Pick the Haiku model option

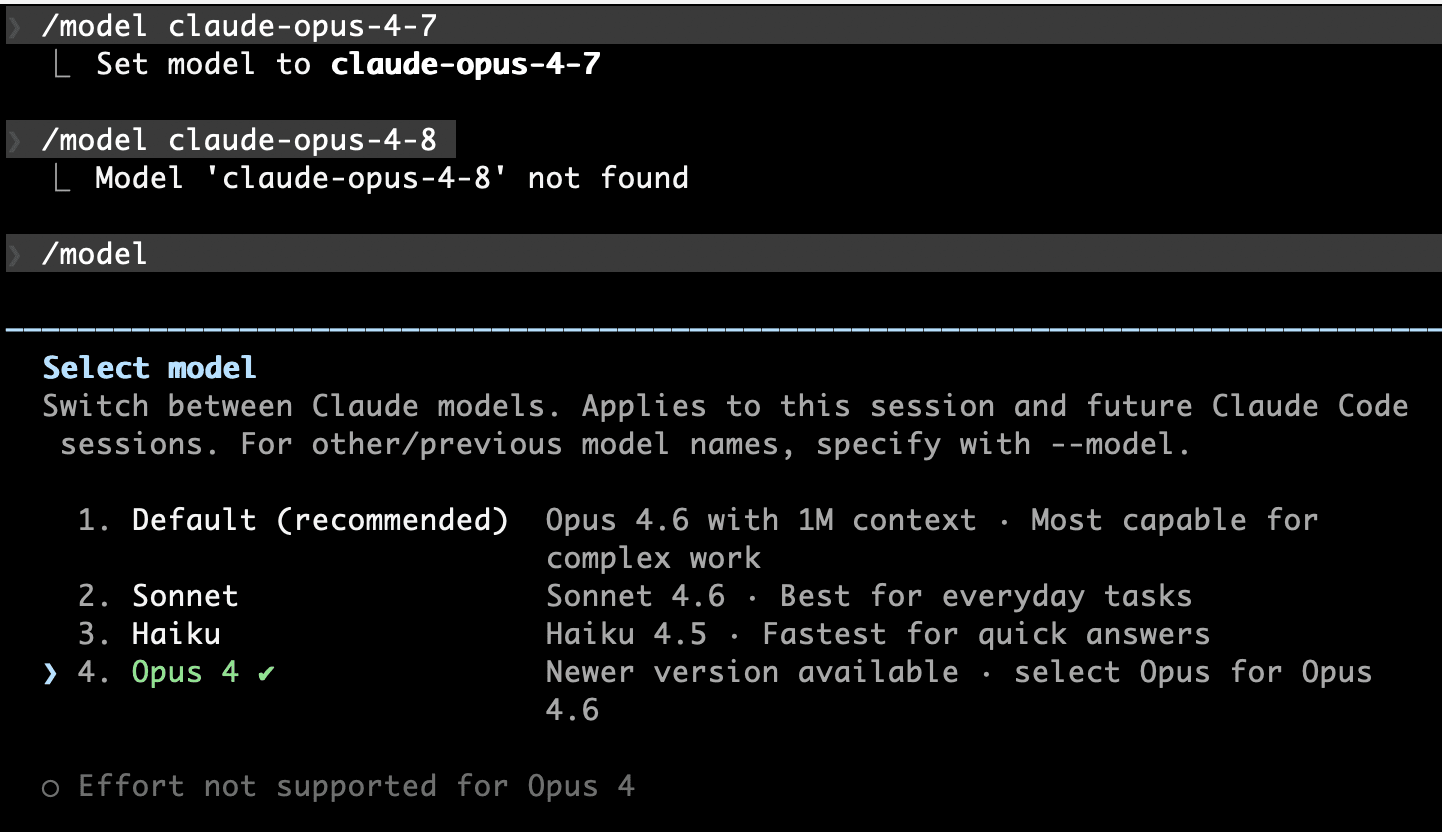(x=176, y=634)
